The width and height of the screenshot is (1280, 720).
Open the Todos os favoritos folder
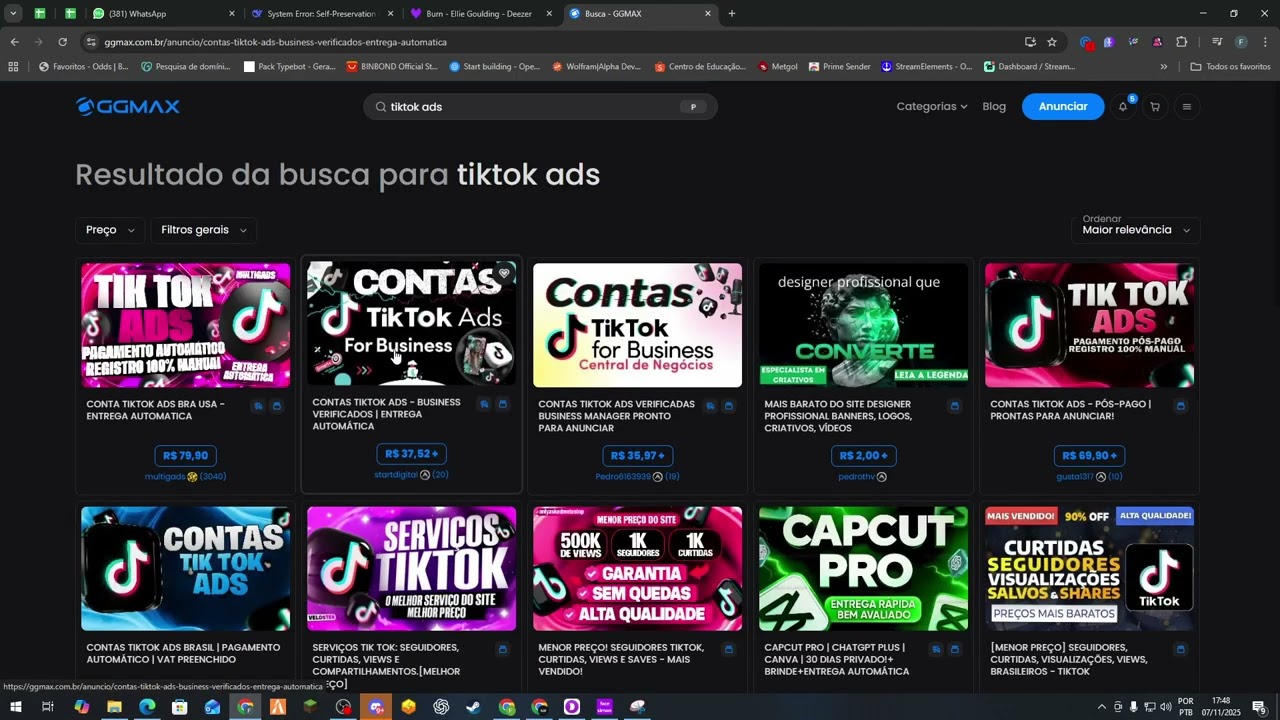[x=1230, y=67]
